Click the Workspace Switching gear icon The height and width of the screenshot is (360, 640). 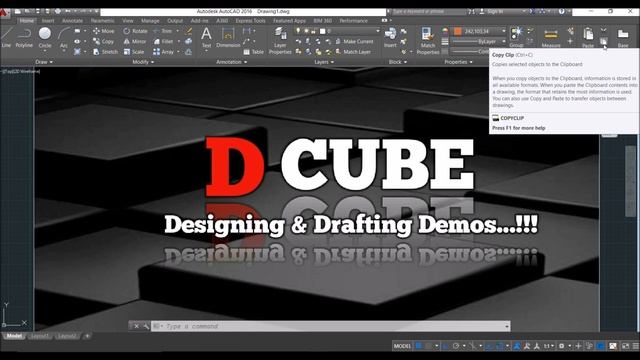[562, 346]
